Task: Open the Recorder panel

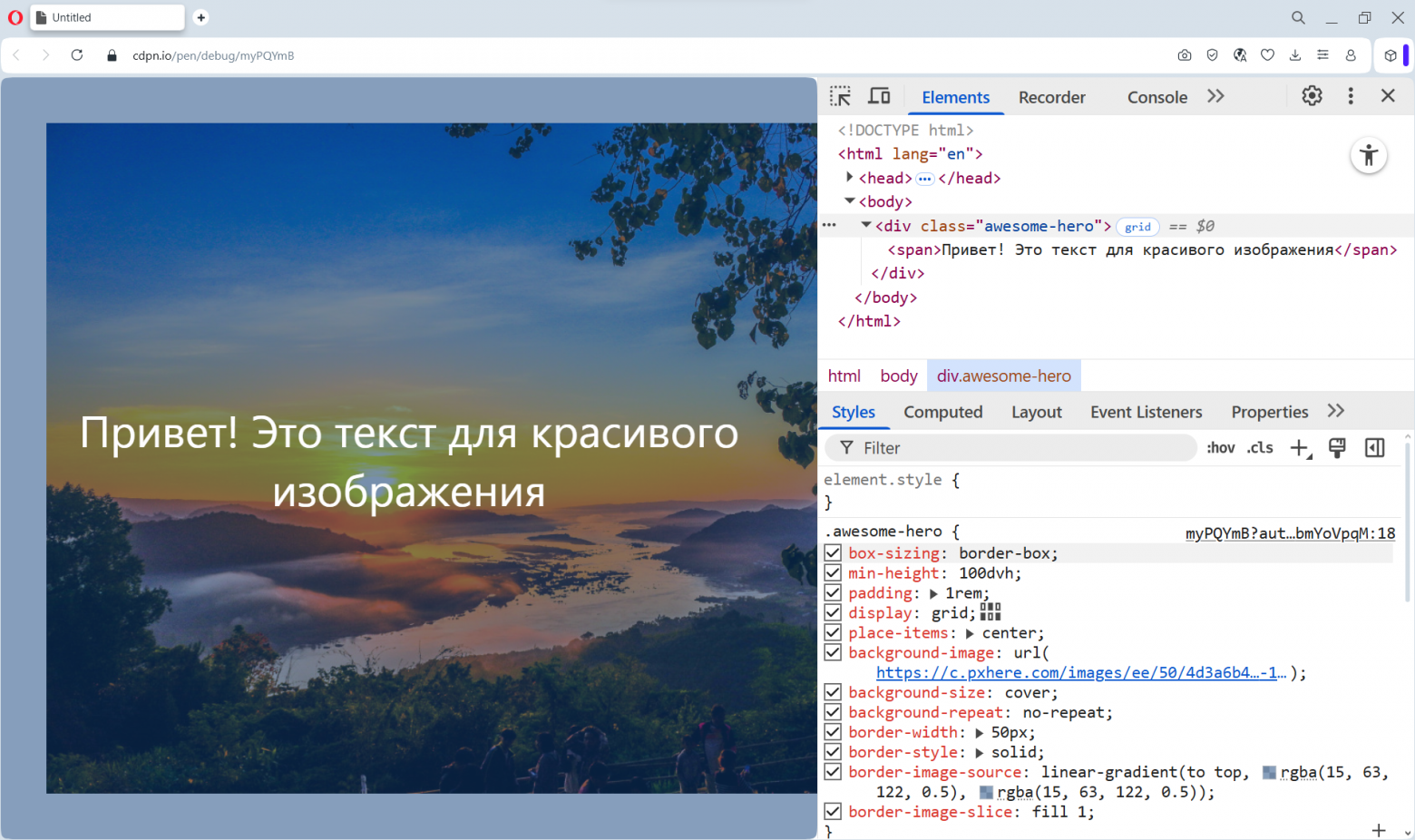Action: [1051, 97]
